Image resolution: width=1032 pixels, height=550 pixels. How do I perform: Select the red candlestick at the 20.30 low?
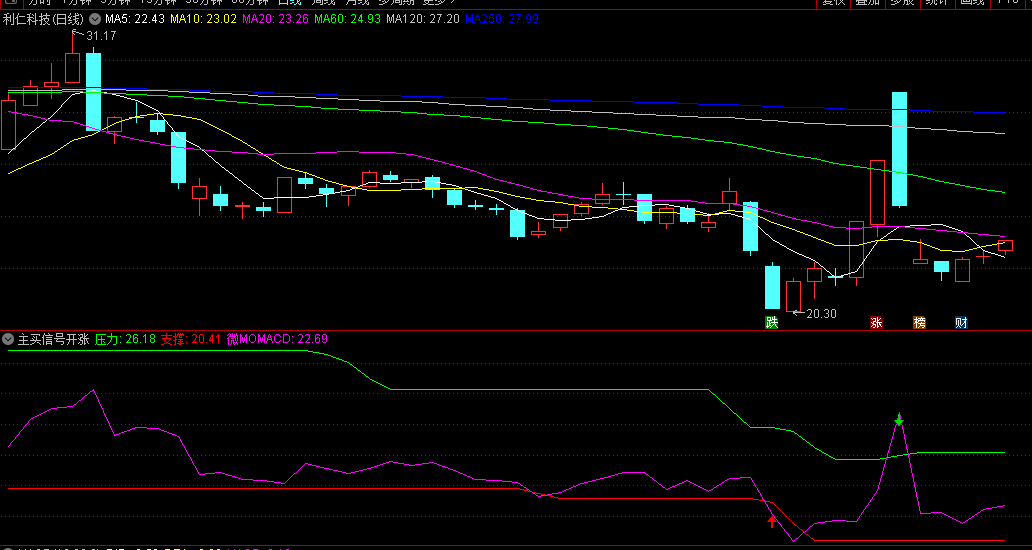point(793,296)
